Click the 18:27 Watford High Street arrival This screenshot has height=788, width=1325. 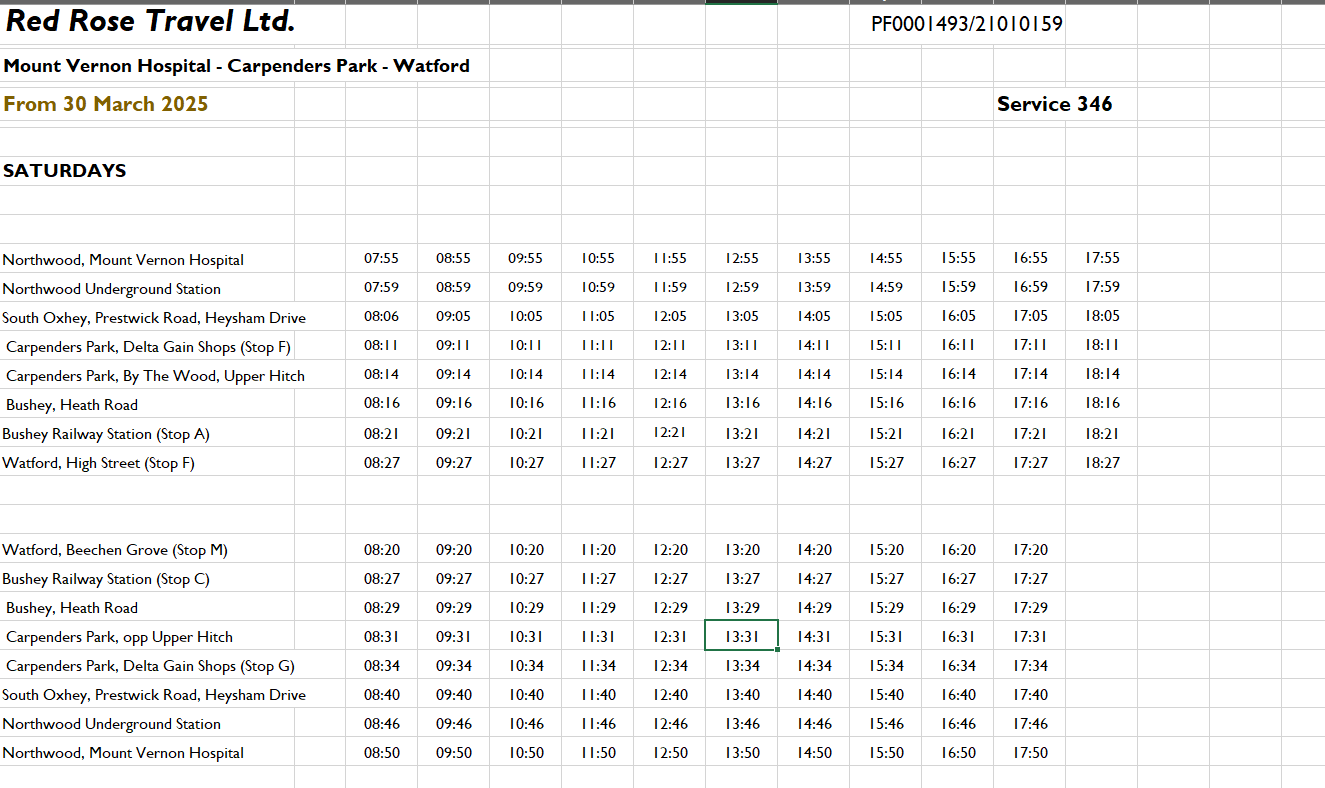point(1102,463)
